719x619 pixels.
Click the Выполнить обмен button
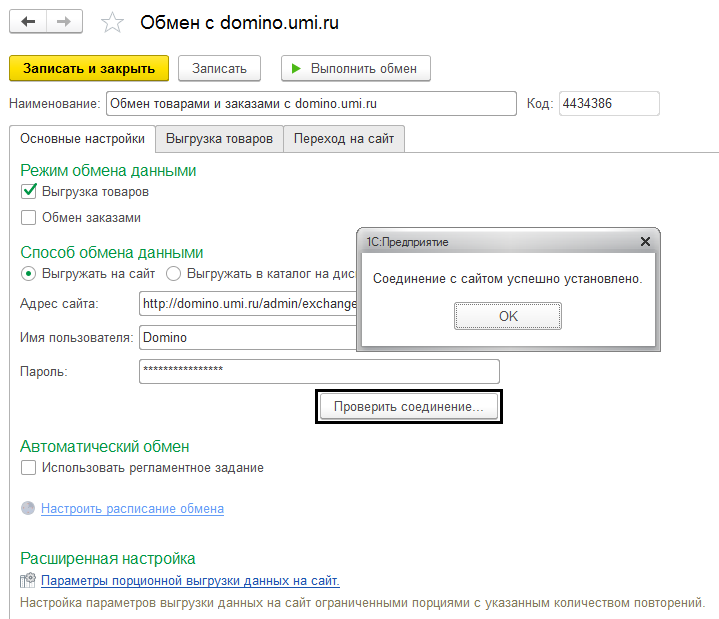click(x=356, y=68)
